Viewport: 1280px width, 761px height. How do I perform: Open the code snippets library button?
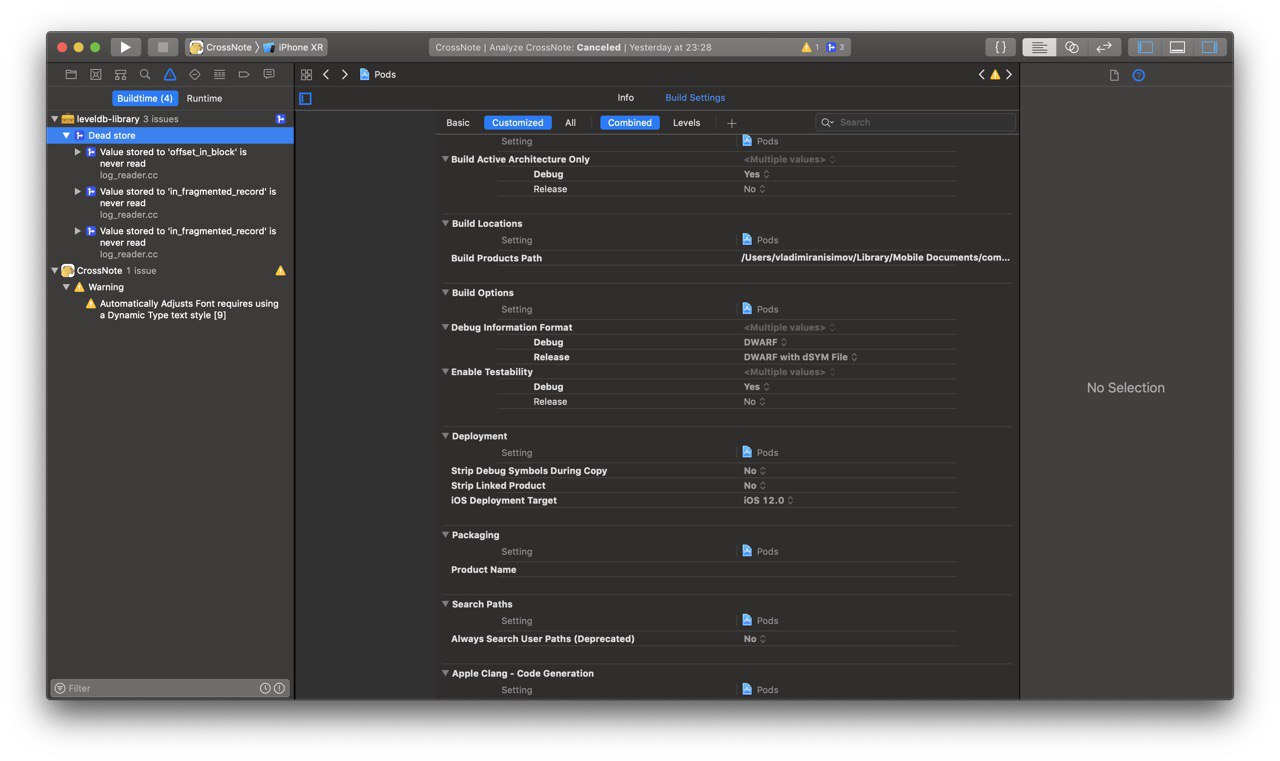(1000, 47)
